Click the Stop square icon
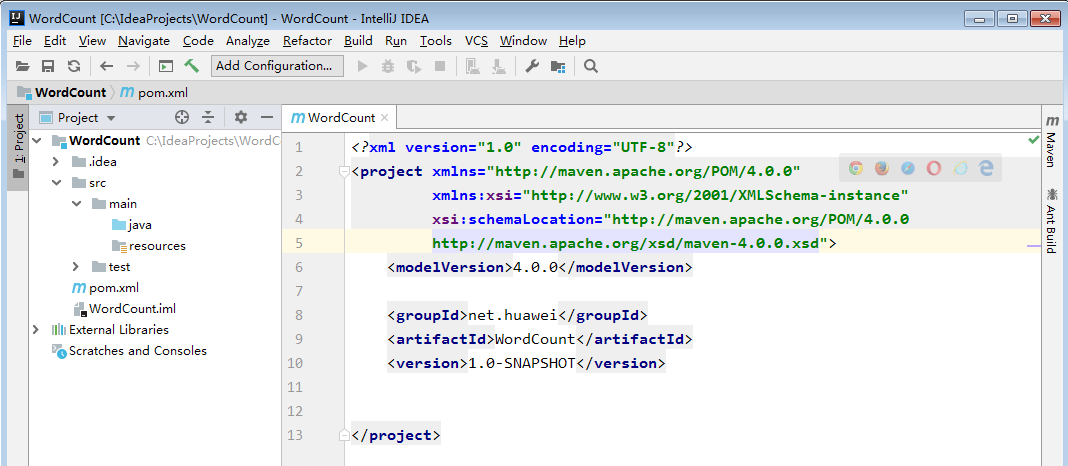Screen dimensions: 1068x466 click(x=439, y=66)
